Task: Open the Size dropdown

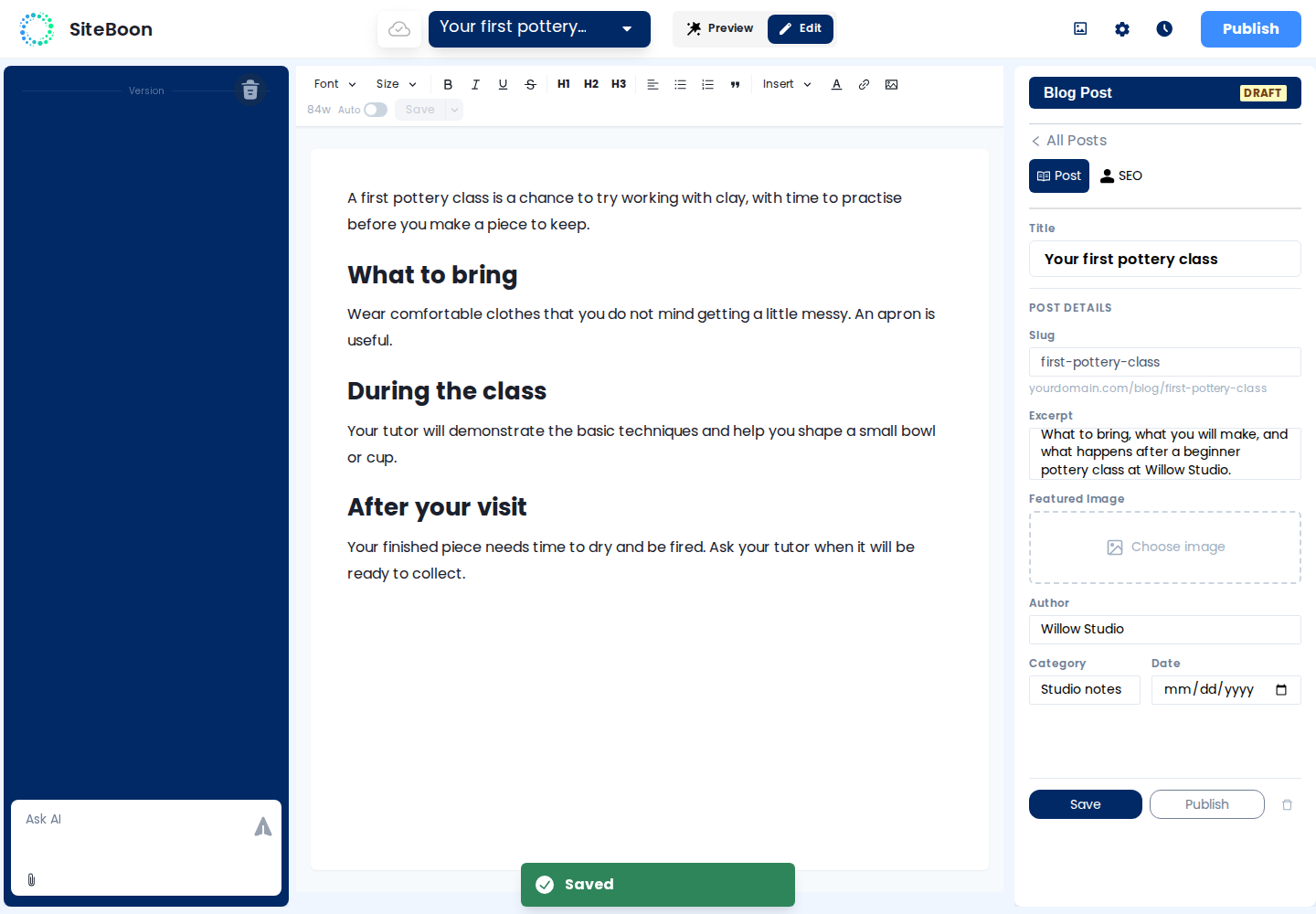Action: point(396,84)
